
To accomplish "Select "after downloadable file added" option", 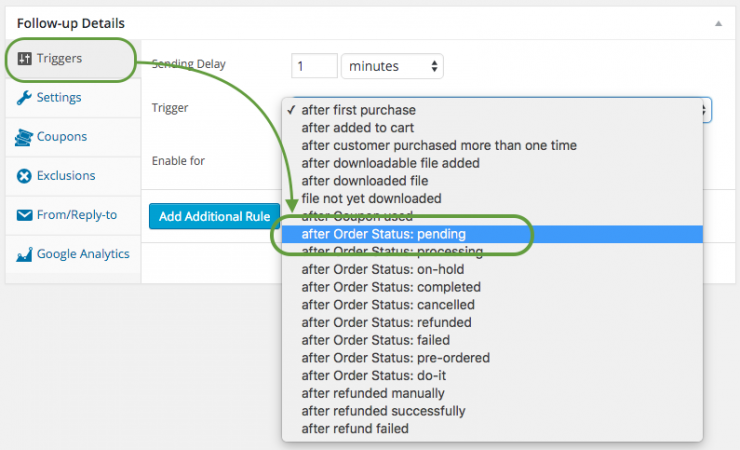I will pyautogui.click(x=492, y=163).
